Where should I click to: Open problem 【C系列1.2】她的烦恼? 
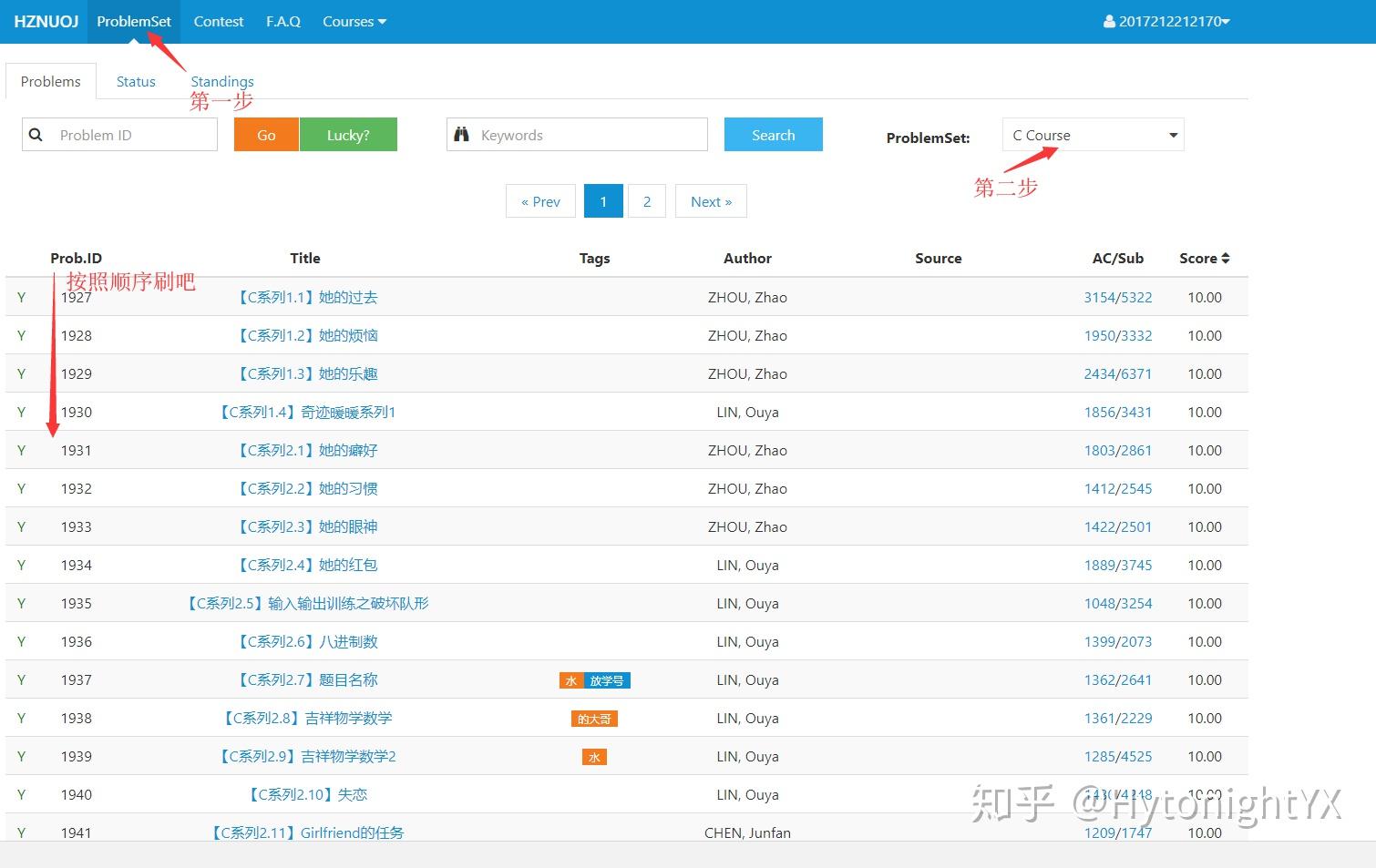click(305, 336)
